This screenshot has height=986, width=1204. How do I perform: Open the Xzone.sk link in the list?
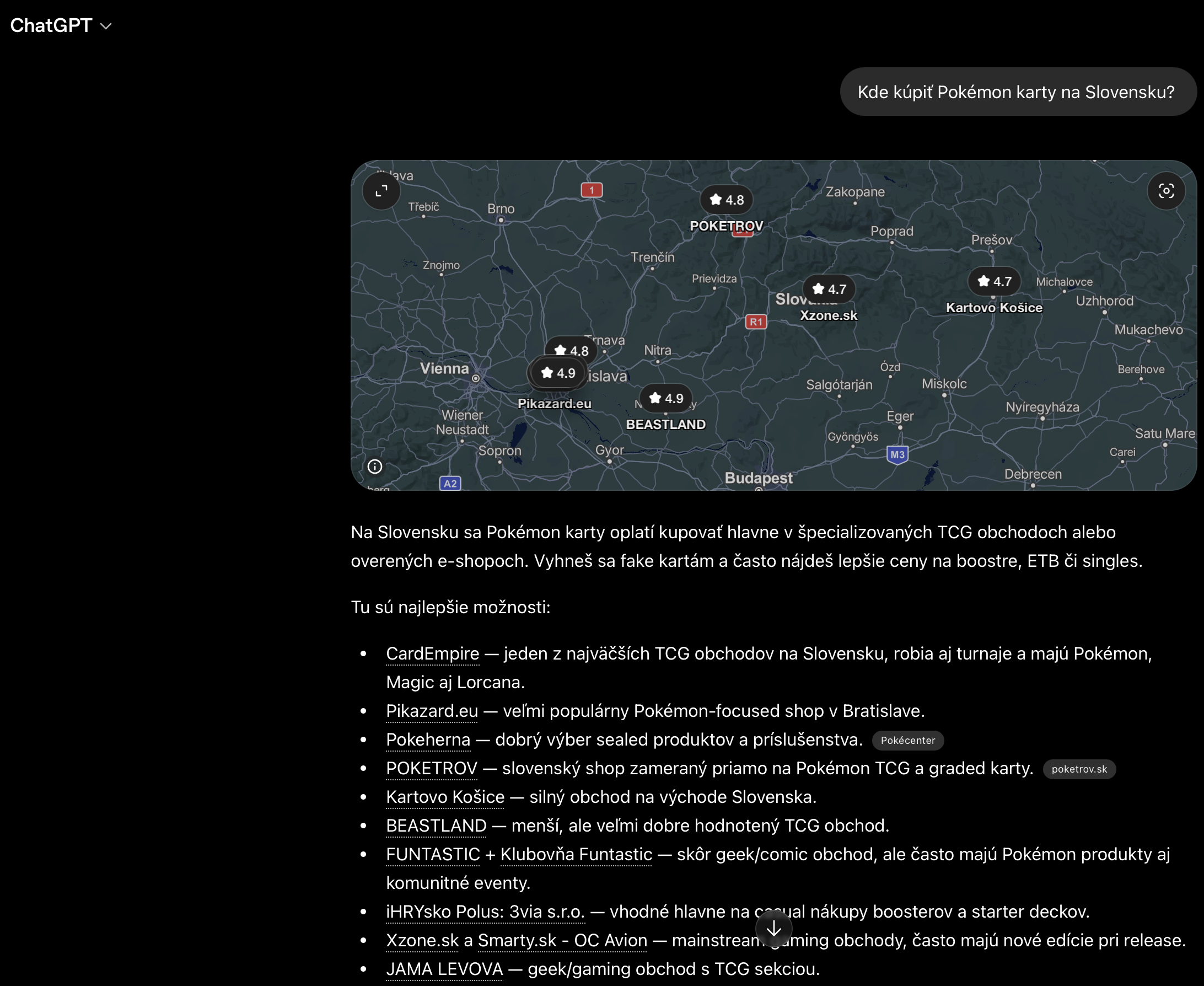pyautogui.click(x=422, y=941)
